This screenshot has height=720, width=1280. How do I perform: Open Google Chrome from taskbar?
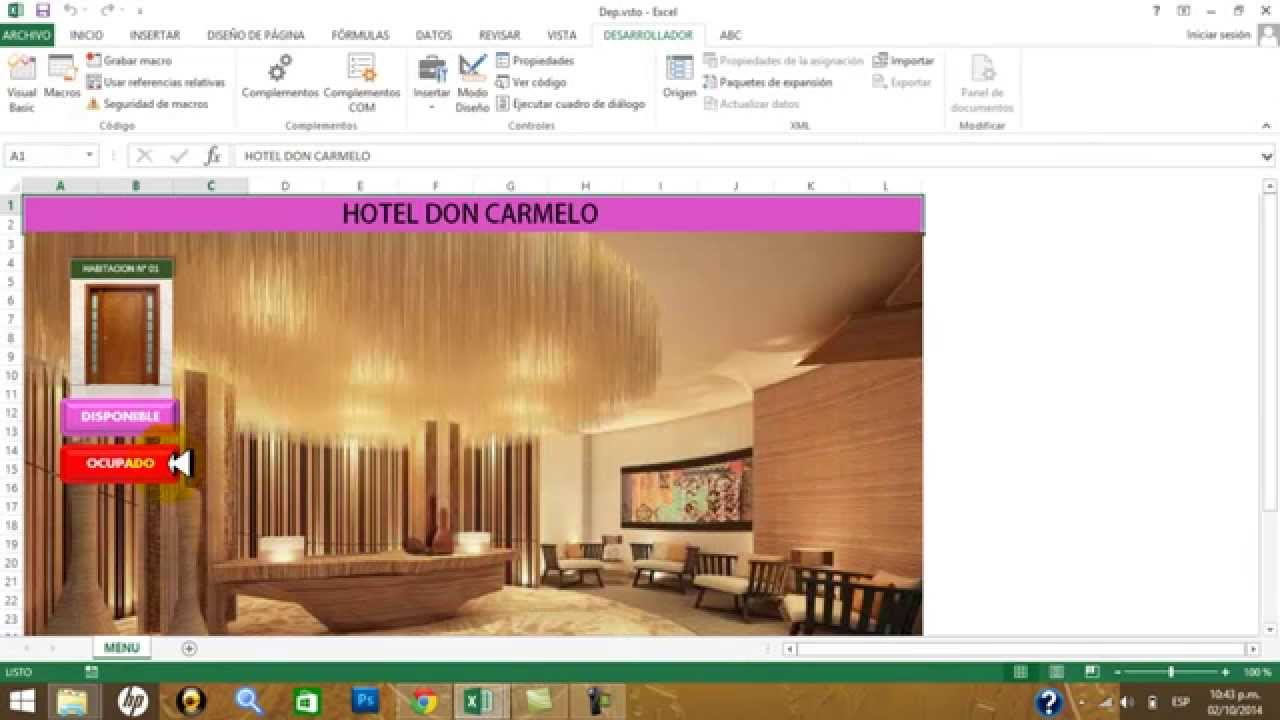coord(424,701)
